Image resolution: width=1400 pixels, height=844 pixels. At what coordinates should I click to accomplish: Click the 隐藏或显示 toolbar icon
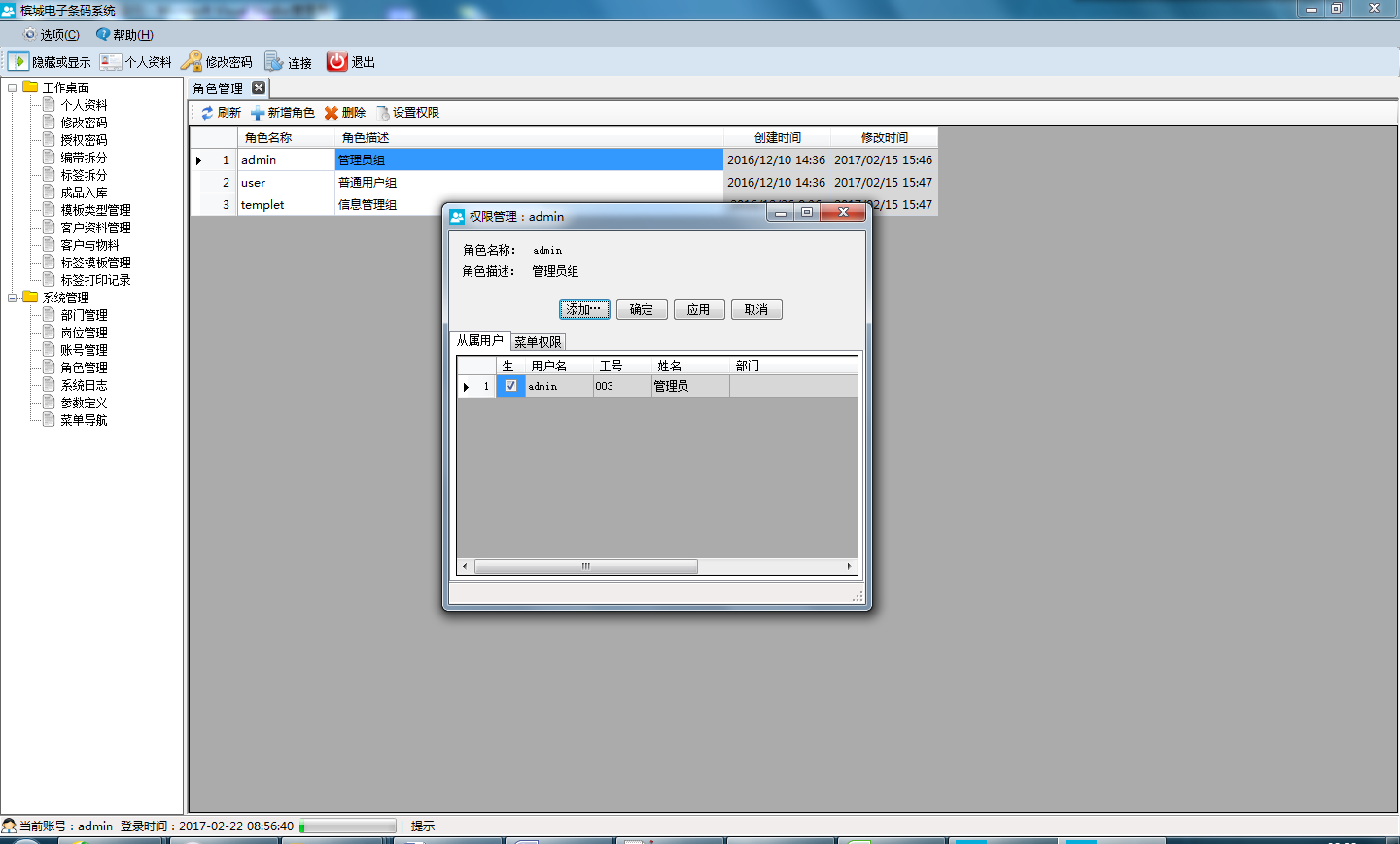pos(18,61)
